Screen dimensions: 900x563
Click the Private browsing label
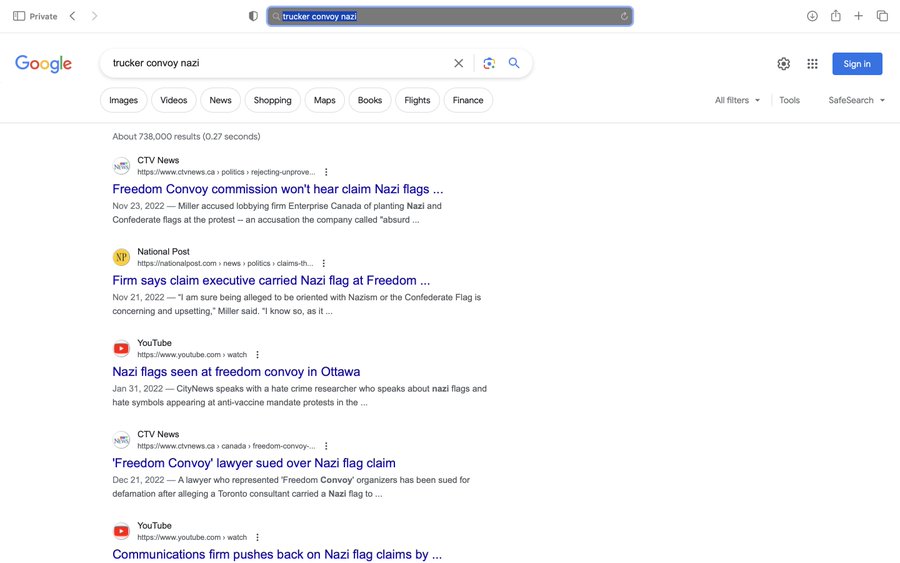[x=43, y=16]
